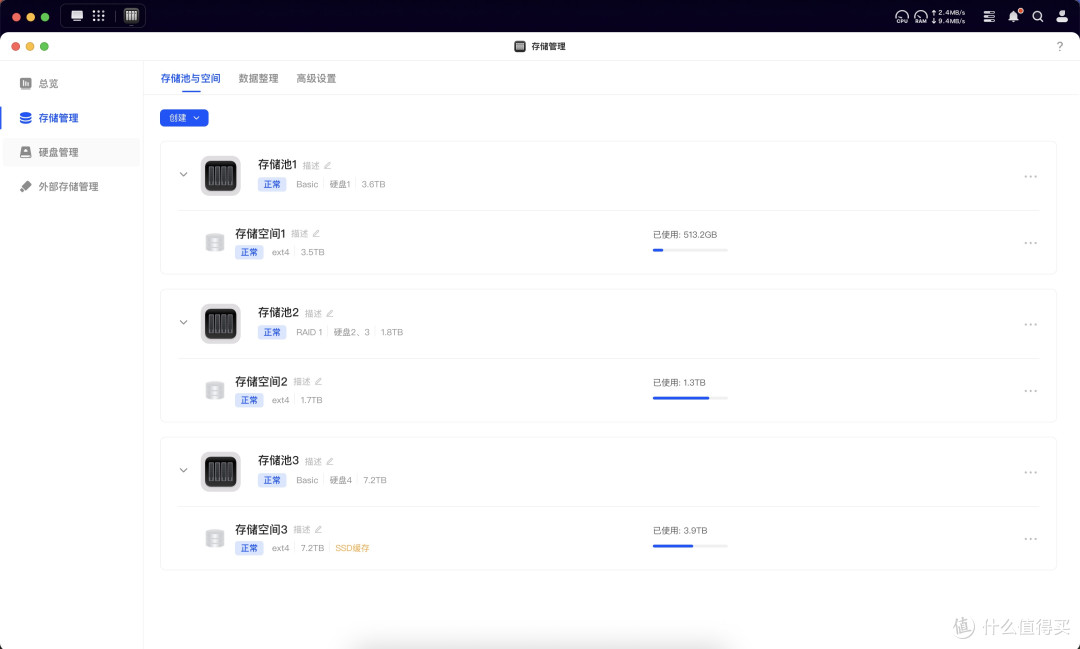Click the 存储池1 drive bay icon
The width and height of the screenshot is (1080, 649).
[220, 176]
